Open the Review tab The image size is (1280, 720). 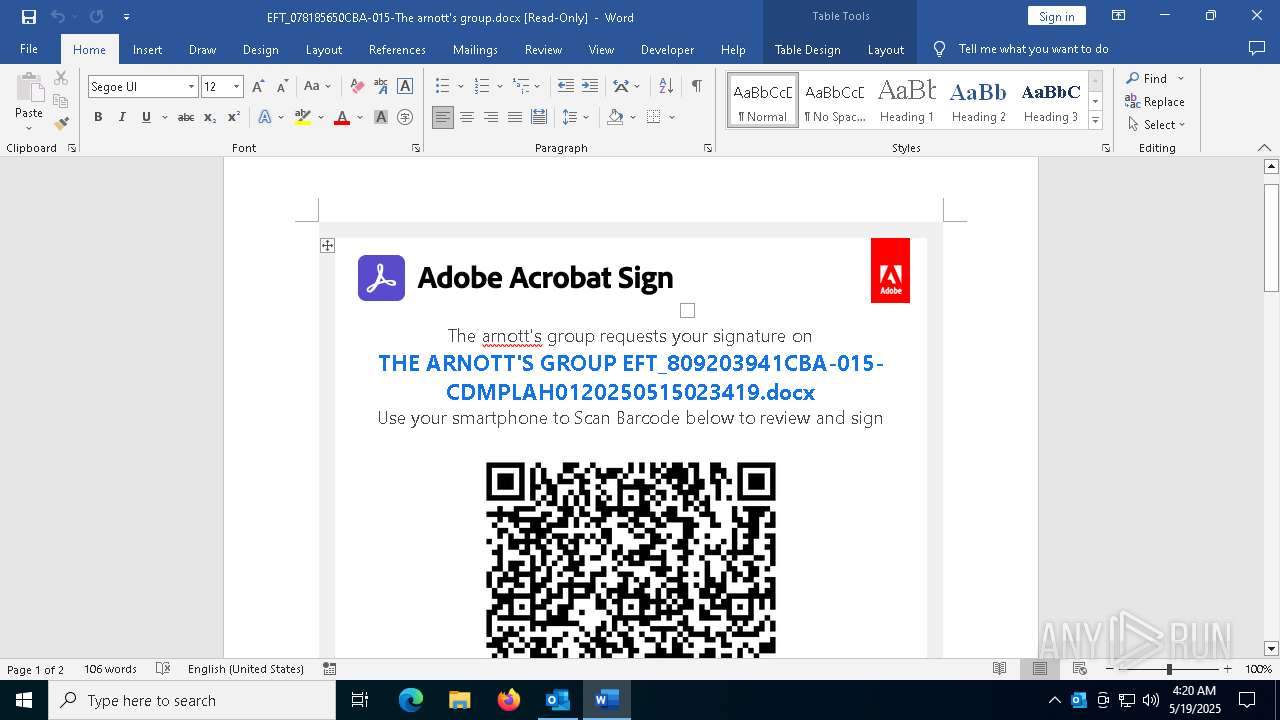pyautogui.click(x=543, y=49)
